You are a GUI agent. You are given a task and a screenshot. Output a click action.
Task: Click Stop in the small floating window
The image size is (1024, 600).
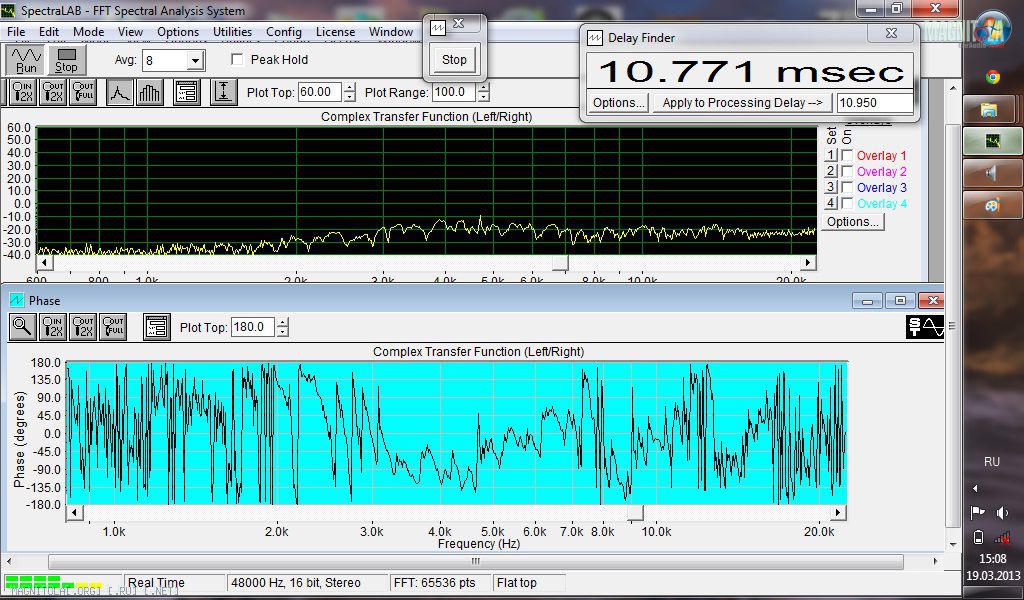coord(454,59)
